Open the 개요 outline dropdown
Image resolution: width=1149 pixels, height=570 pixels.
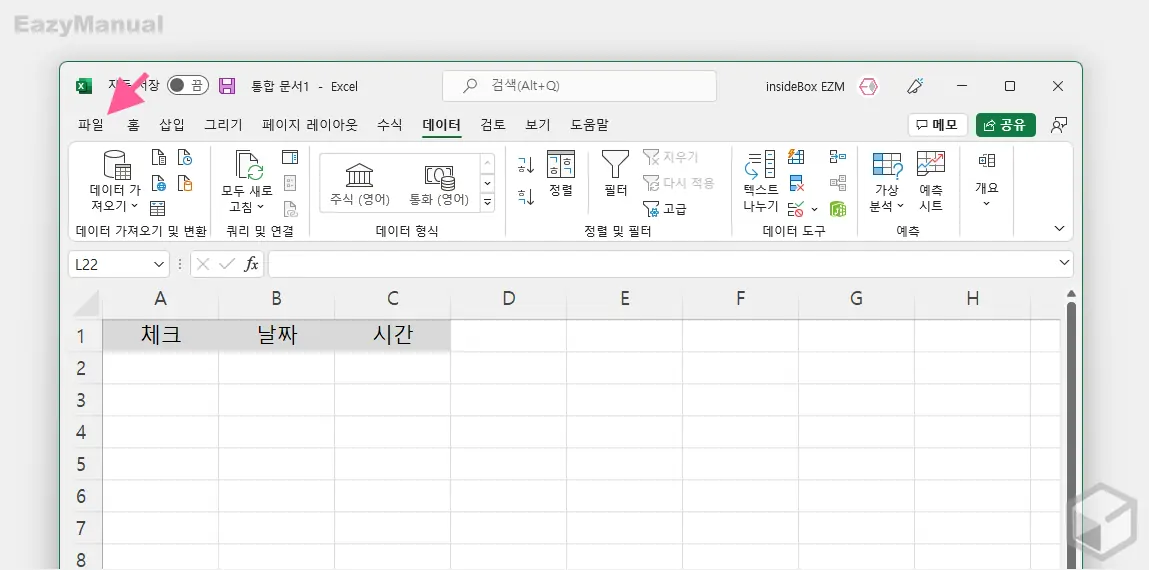pyautogui.click(x=986, y=180)
